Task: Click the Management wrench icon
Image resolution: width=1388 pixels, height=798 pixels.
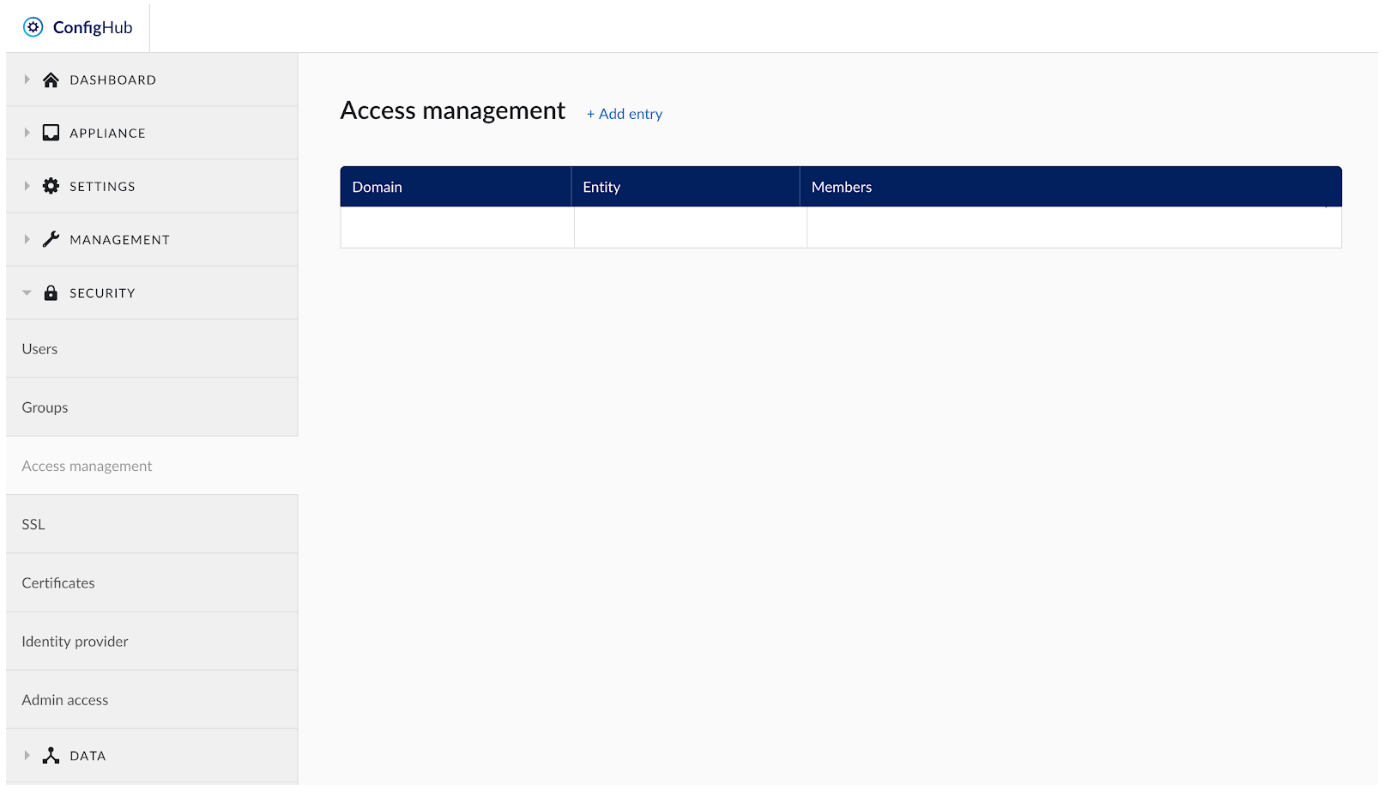Action: tap(51, 239)
